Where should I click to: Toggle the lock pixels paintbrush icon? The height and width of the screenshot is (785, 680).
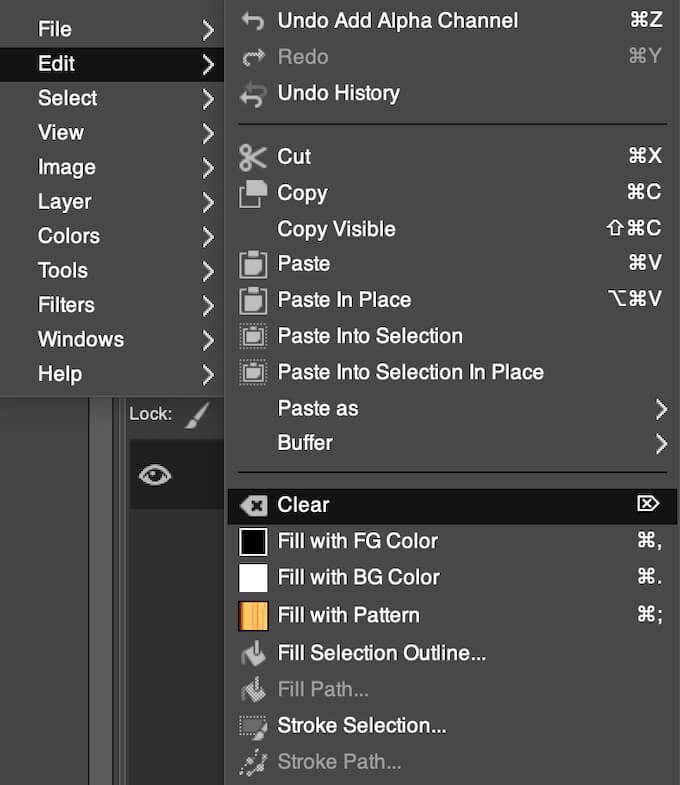(197, 413)
